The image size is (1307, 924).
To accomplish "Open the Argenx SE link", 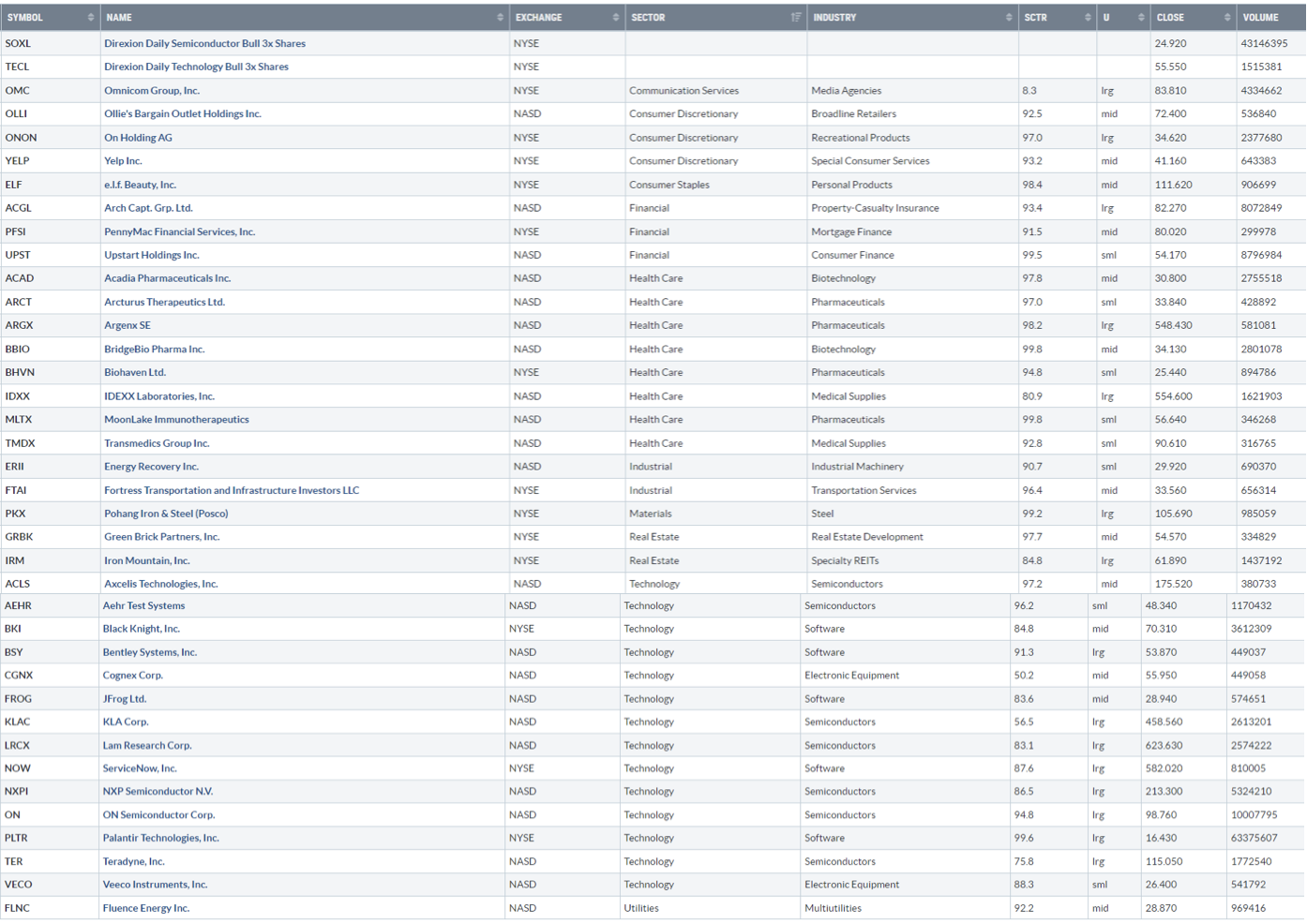I will [x=128, y=325].
